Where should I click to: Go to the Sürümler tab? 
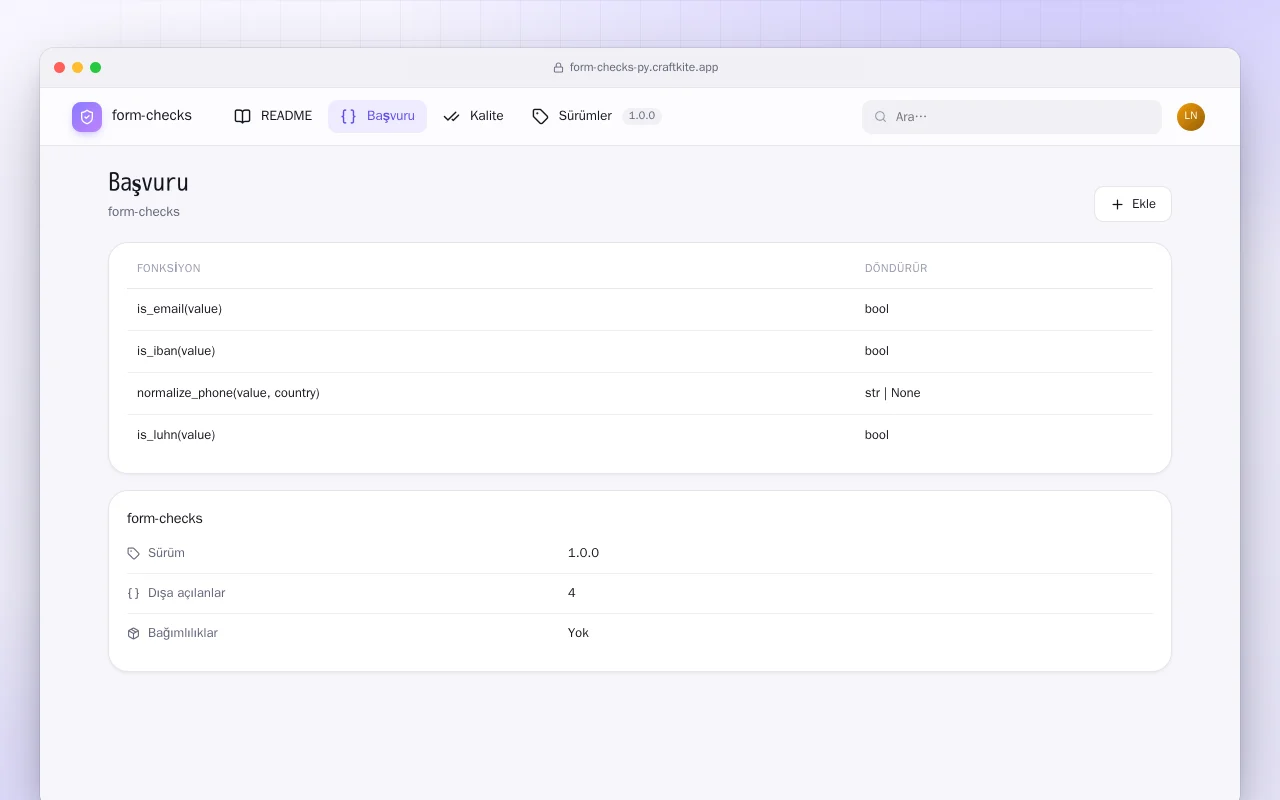[596, 116]
